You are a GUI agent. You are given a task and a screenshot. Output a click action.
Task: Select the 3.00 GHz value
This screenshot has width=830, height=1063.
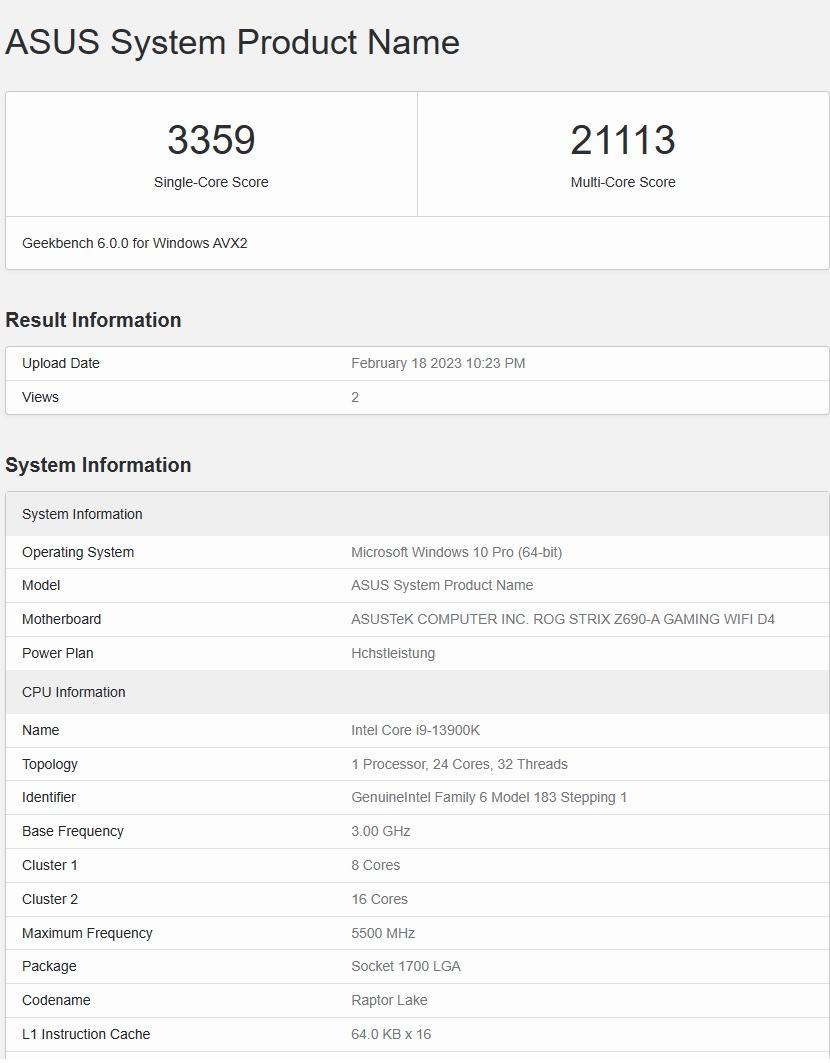click(381, 831)
